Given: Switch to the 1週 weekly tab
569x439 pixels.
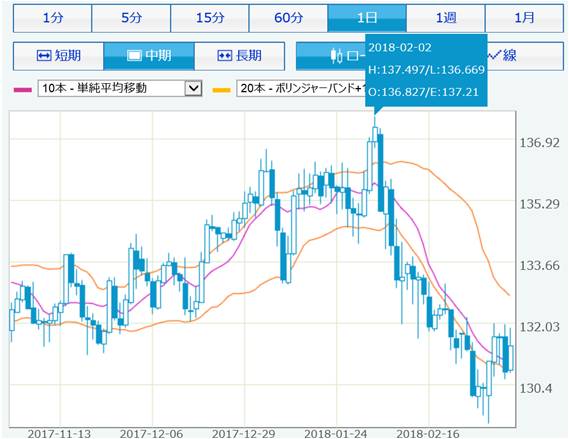Looking at the screenshot, I should coord(446,18).
